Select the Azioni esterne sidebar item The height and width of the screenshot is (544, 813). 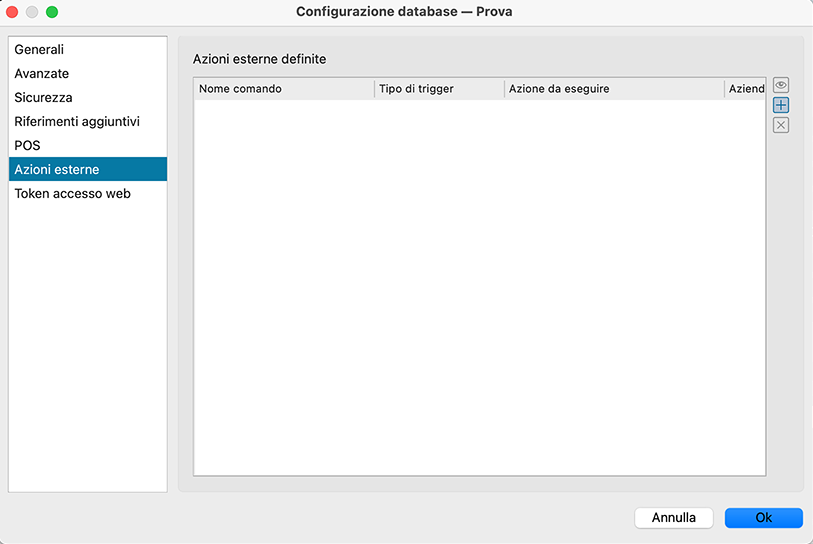(x=57, y=169)
